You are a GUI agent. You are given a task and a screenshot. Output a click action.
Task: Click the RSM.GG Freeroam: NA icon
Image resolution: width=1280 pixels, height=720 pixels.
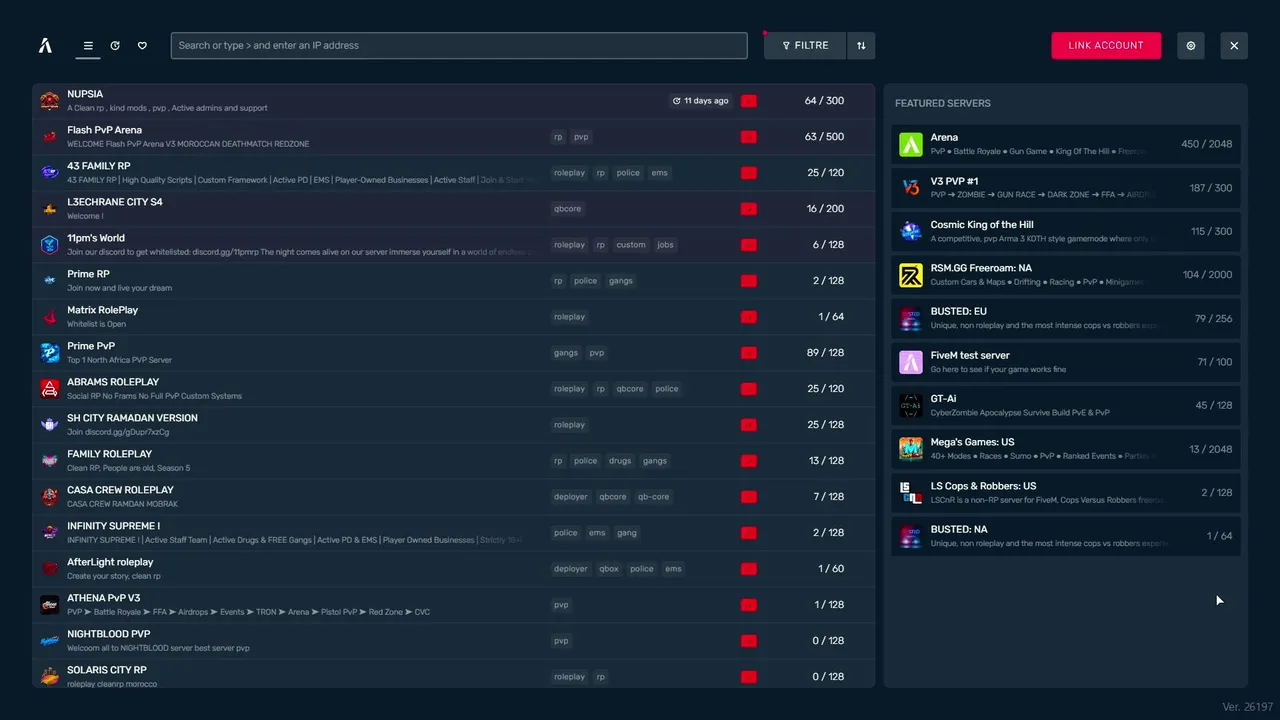[x=911, y=275]
